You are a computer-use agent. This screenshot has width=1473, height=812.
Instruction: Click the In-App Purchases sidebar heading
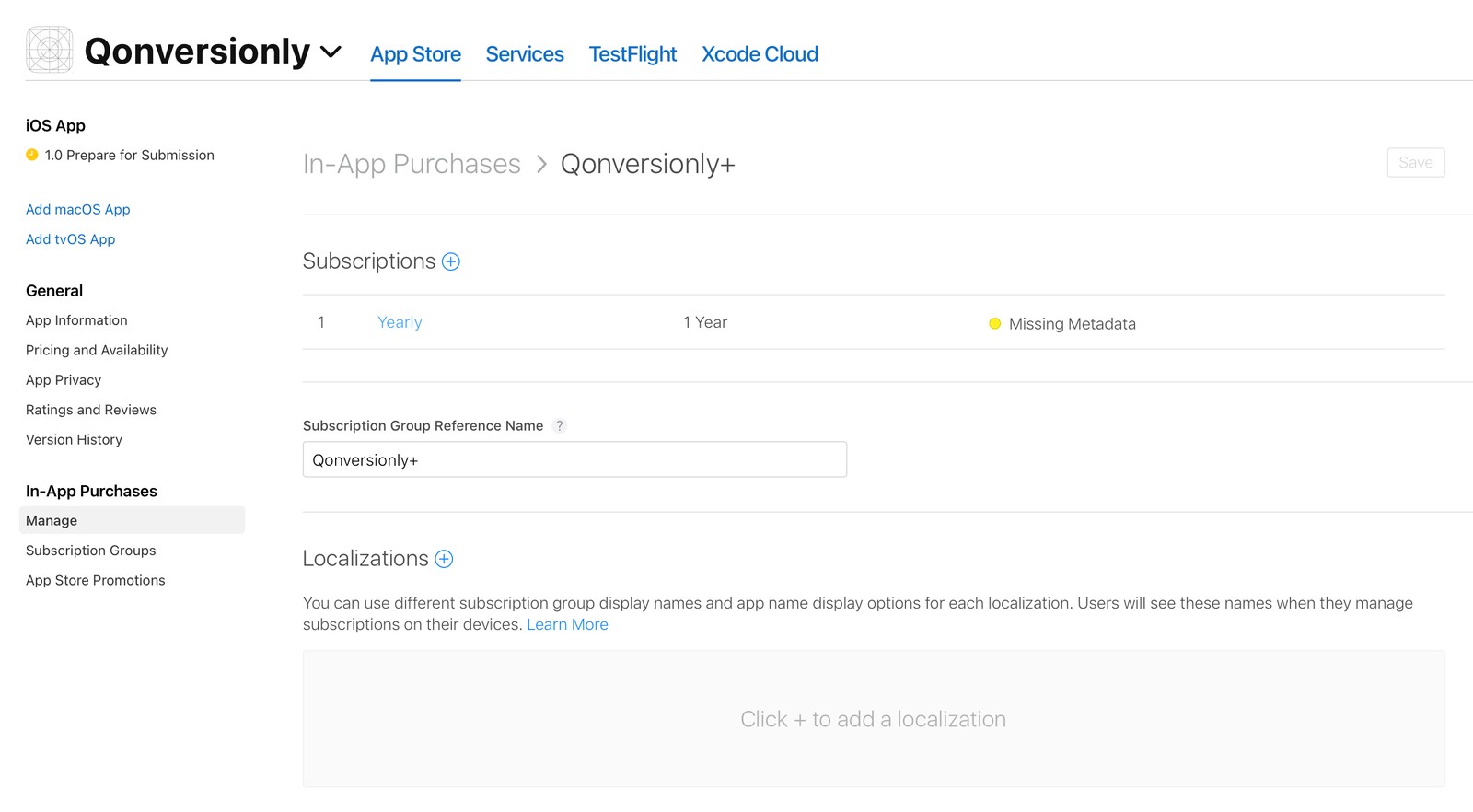91,492
